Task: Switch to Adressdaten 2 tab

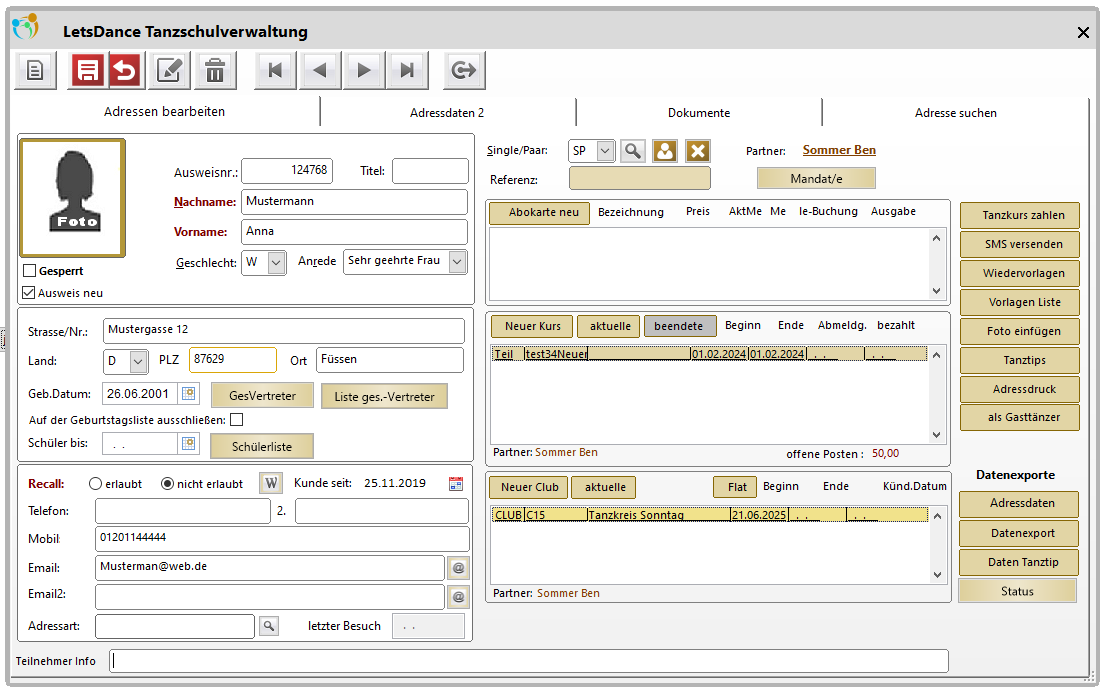Action: (x=447, y=113)
